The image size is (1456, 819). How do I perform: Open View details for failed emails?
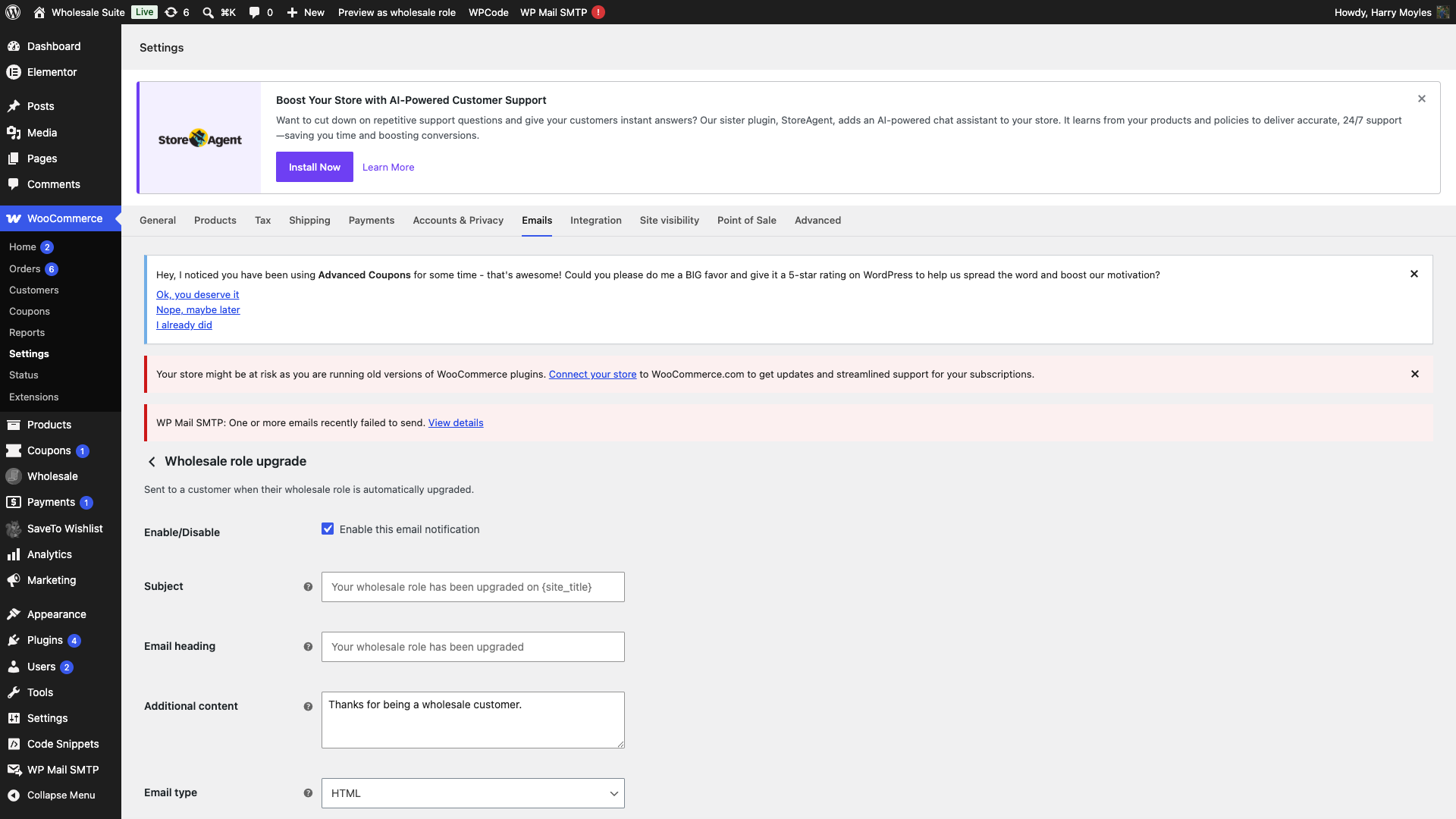pyautogui.click(x=456, y=423)
